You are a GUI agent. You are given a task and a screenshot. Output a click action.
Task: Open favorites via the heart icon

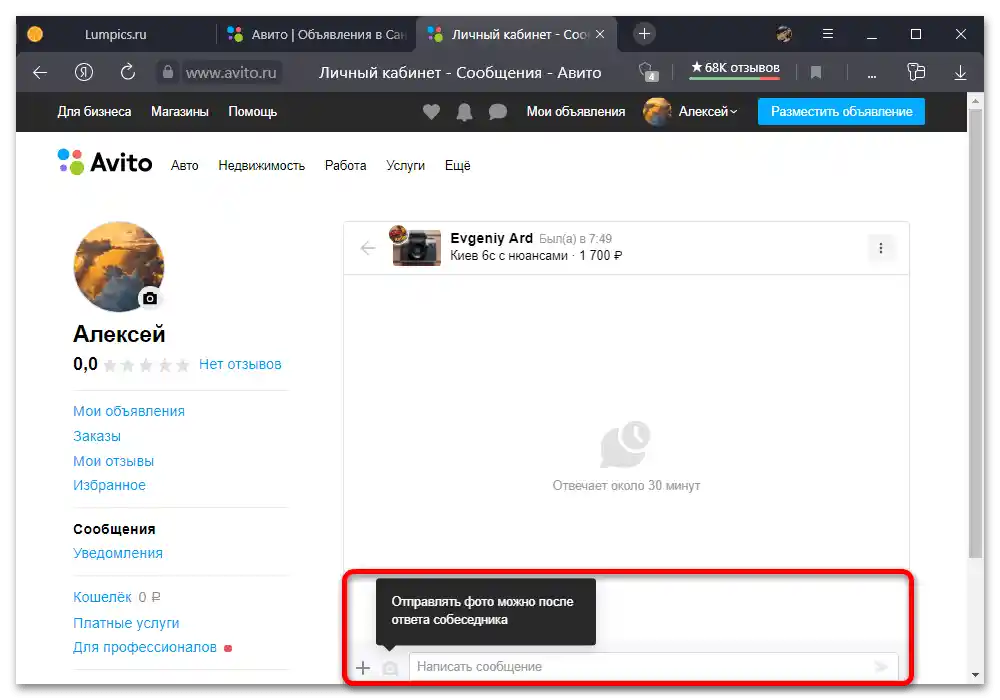(431, 112)
